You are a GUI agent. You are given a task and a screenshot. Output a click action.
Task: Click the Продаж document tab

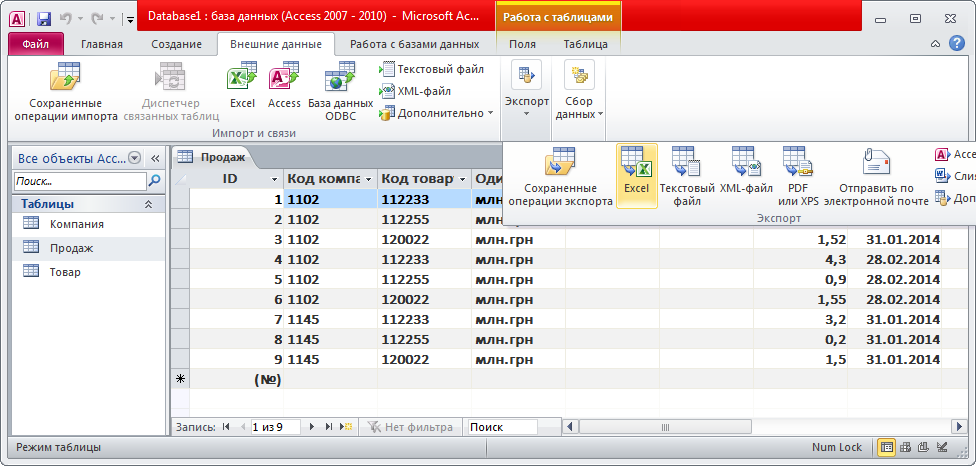click(212, 157)
